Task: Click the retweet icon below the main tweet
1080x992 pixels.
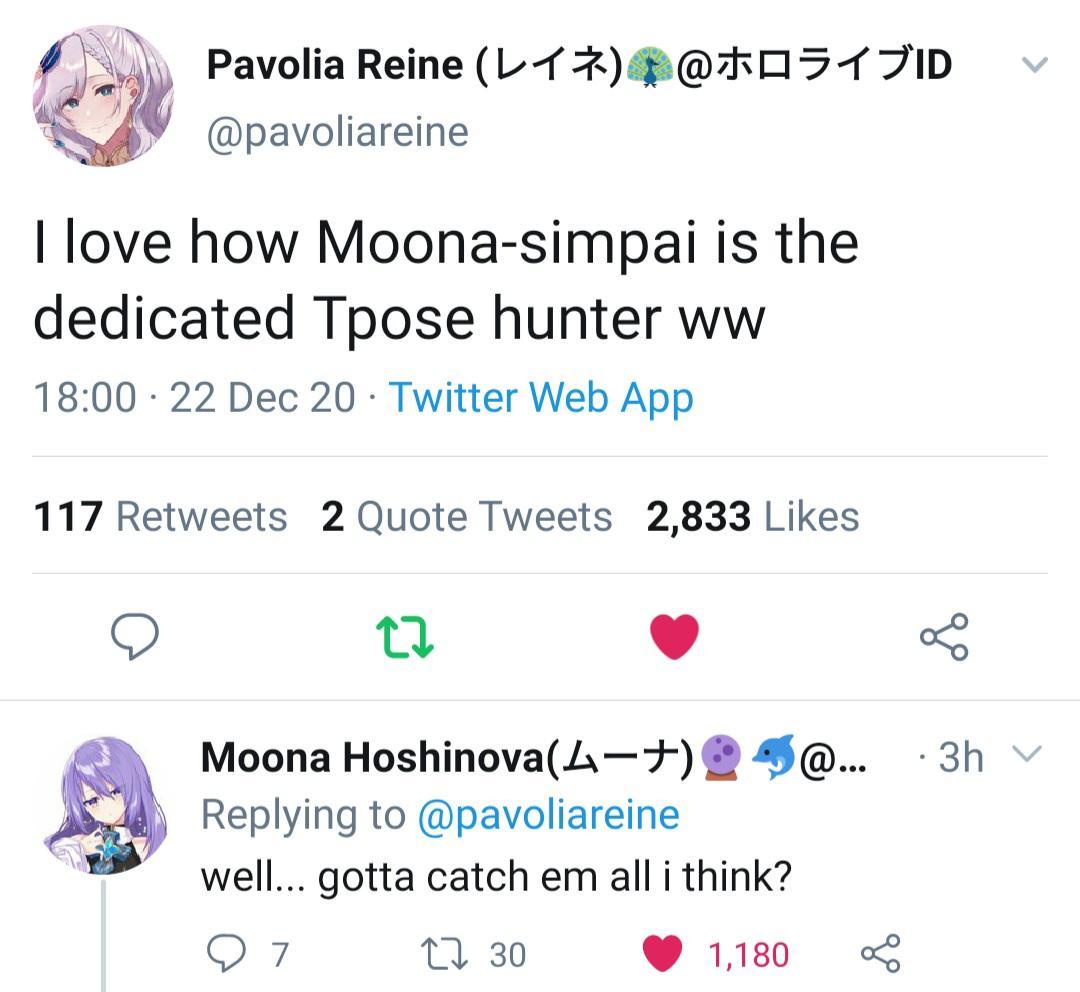Action: 404,635
